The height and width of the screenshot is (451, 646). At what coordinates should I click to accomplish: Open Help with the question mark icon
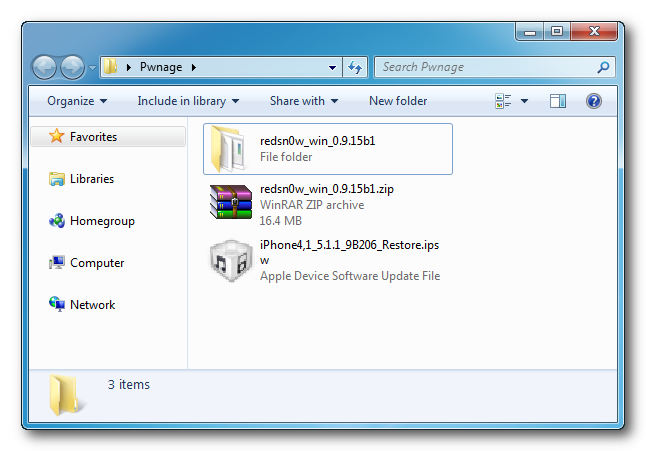click(594, 101)
